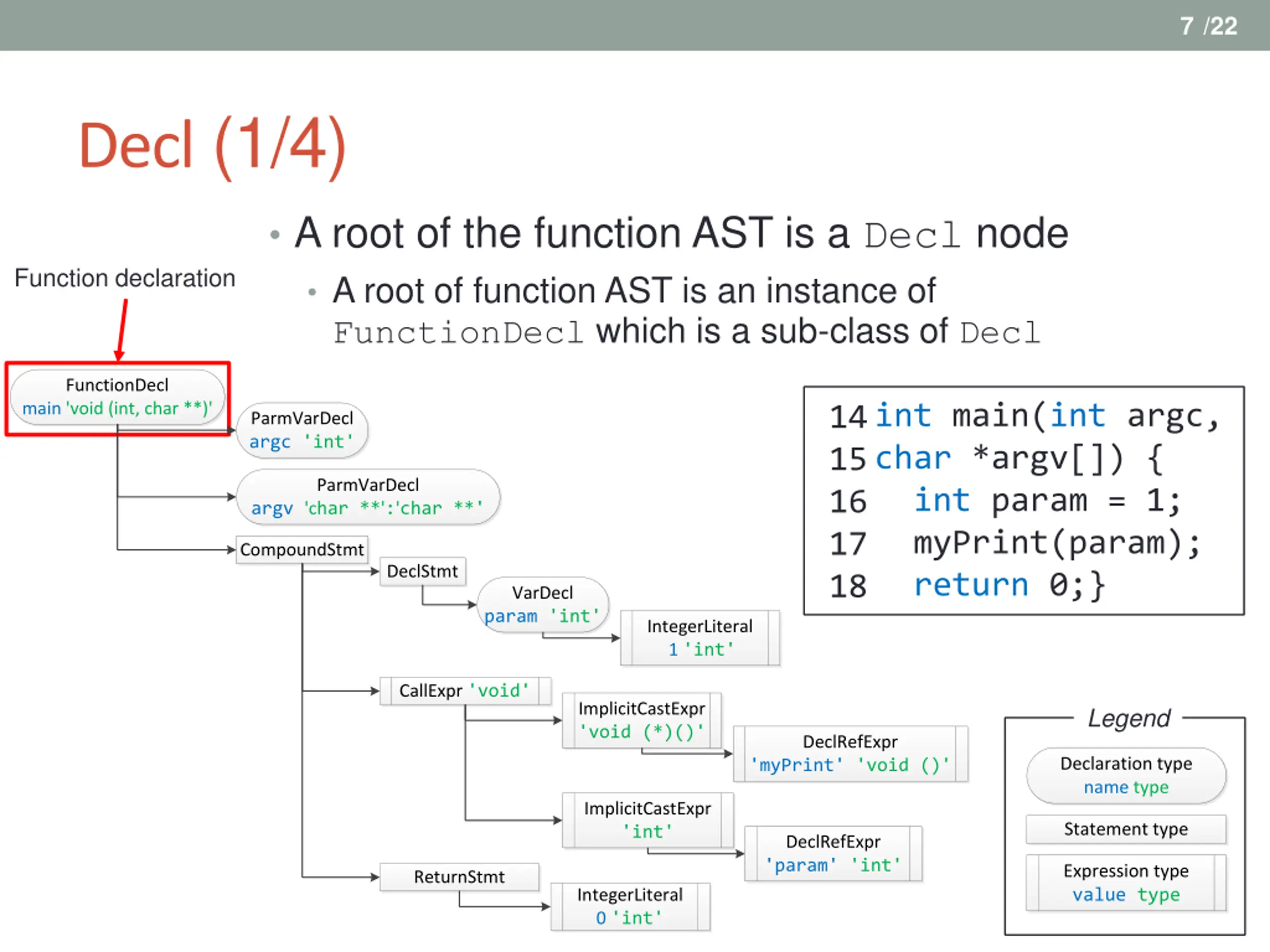The width and height of the screenshot is (1270, 952).
Task: Click DeclRefExpr 'myPrint' node
Action: (x=850, y=754)
